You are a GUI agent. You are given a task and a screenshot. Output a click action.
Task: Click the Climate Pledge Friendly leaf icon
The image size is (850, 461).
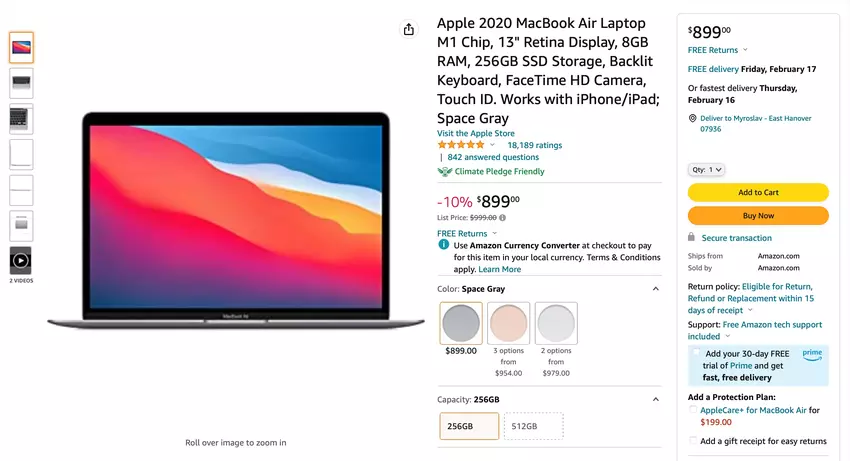click(x=445, y=172)
